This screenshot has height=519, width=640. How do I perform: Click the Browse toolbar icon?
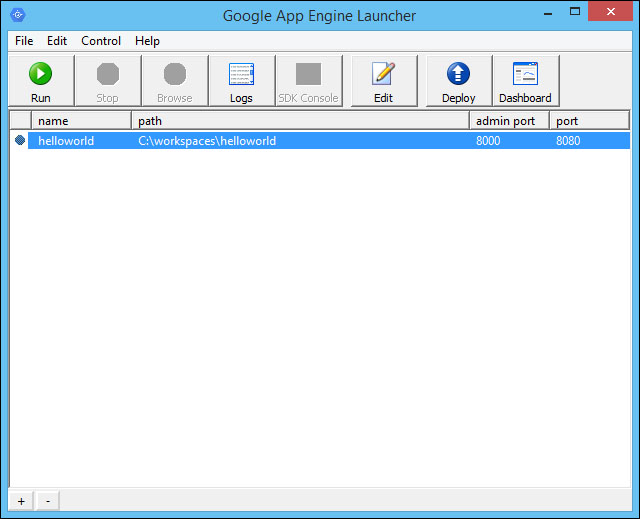(x=175, y=74)
